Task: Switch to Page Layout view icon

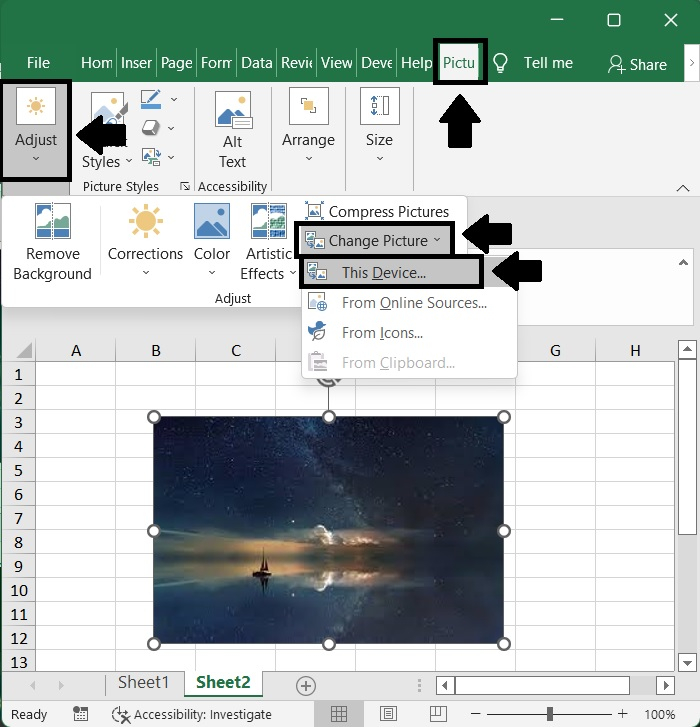Action: (x=388, y=714)
